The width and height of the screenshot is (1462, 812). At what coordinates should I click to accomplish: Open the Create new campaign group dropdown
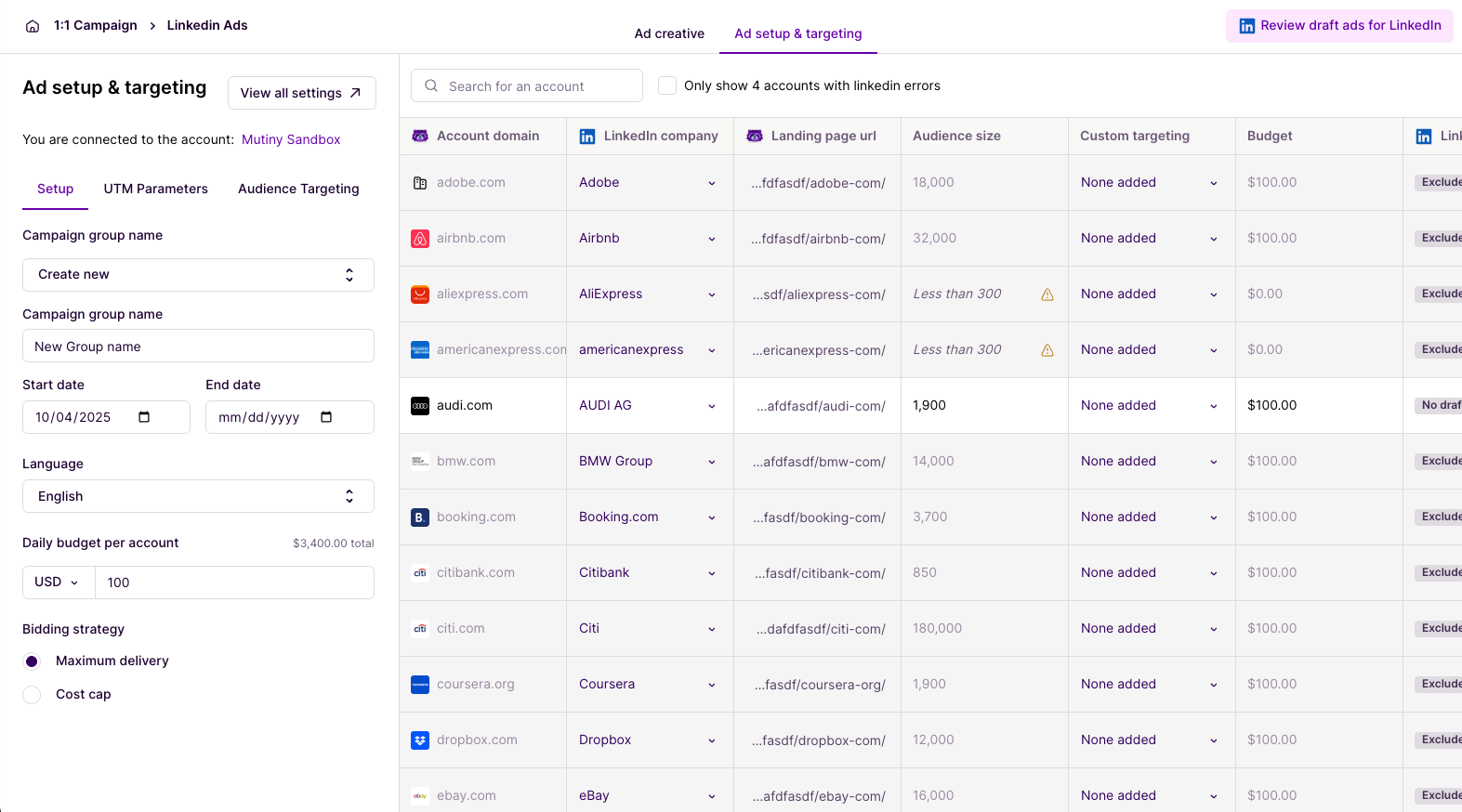click(198, 275)
